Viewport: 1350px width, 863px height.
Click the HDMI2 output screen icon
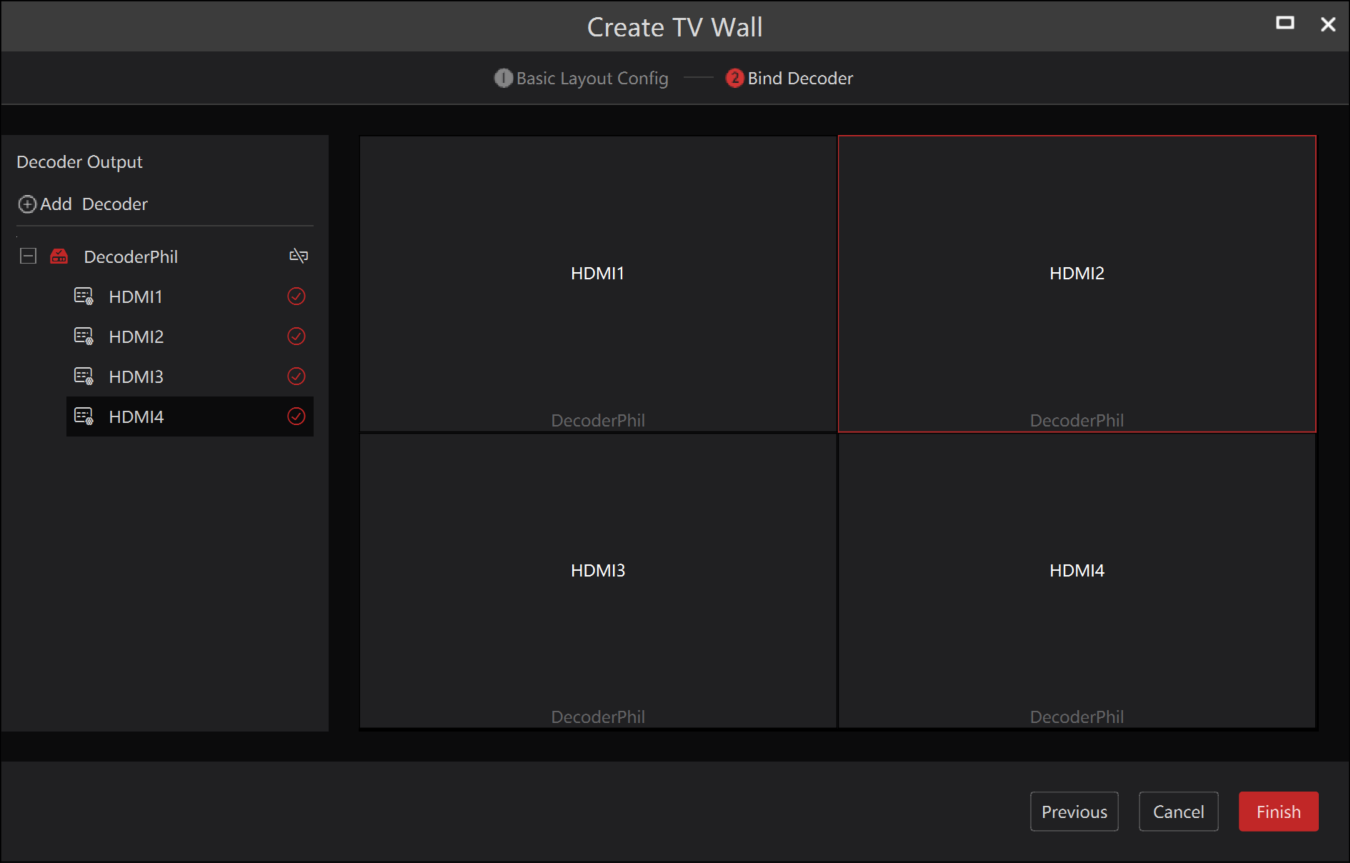84,336
